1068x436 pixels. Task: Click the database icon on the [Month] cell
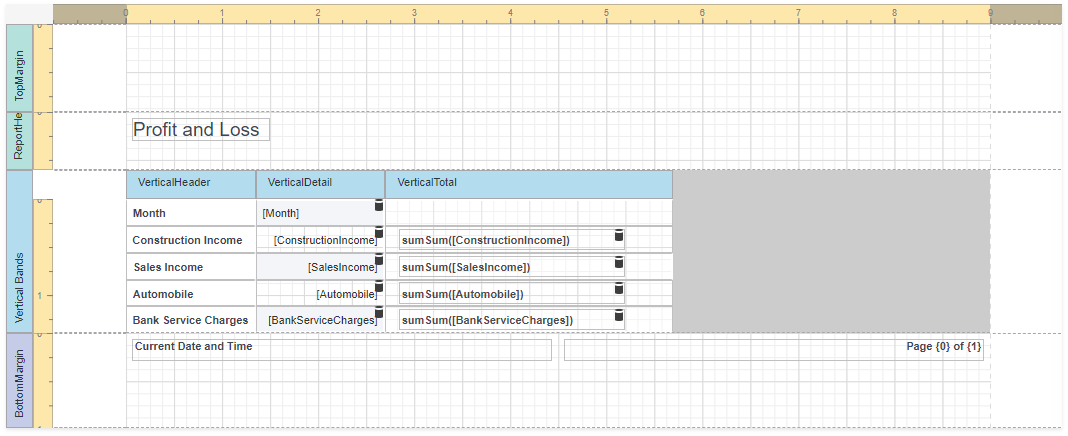(379, 205)
